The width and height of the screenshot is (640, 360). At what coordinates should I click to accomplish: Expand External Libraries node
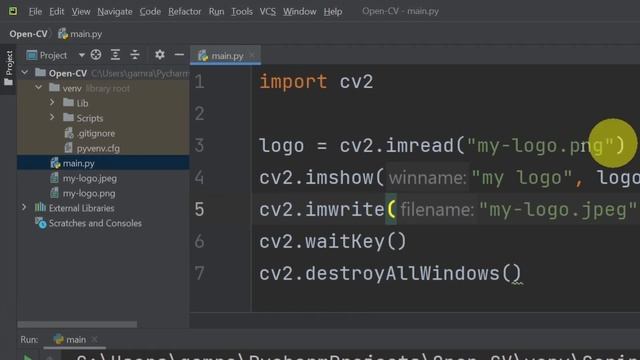(24, 207)
